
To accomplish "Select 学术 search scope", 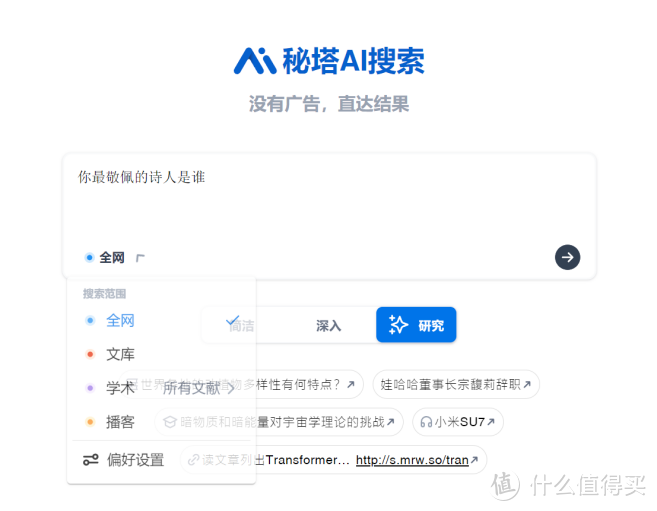I will click(x=120, y=388).
